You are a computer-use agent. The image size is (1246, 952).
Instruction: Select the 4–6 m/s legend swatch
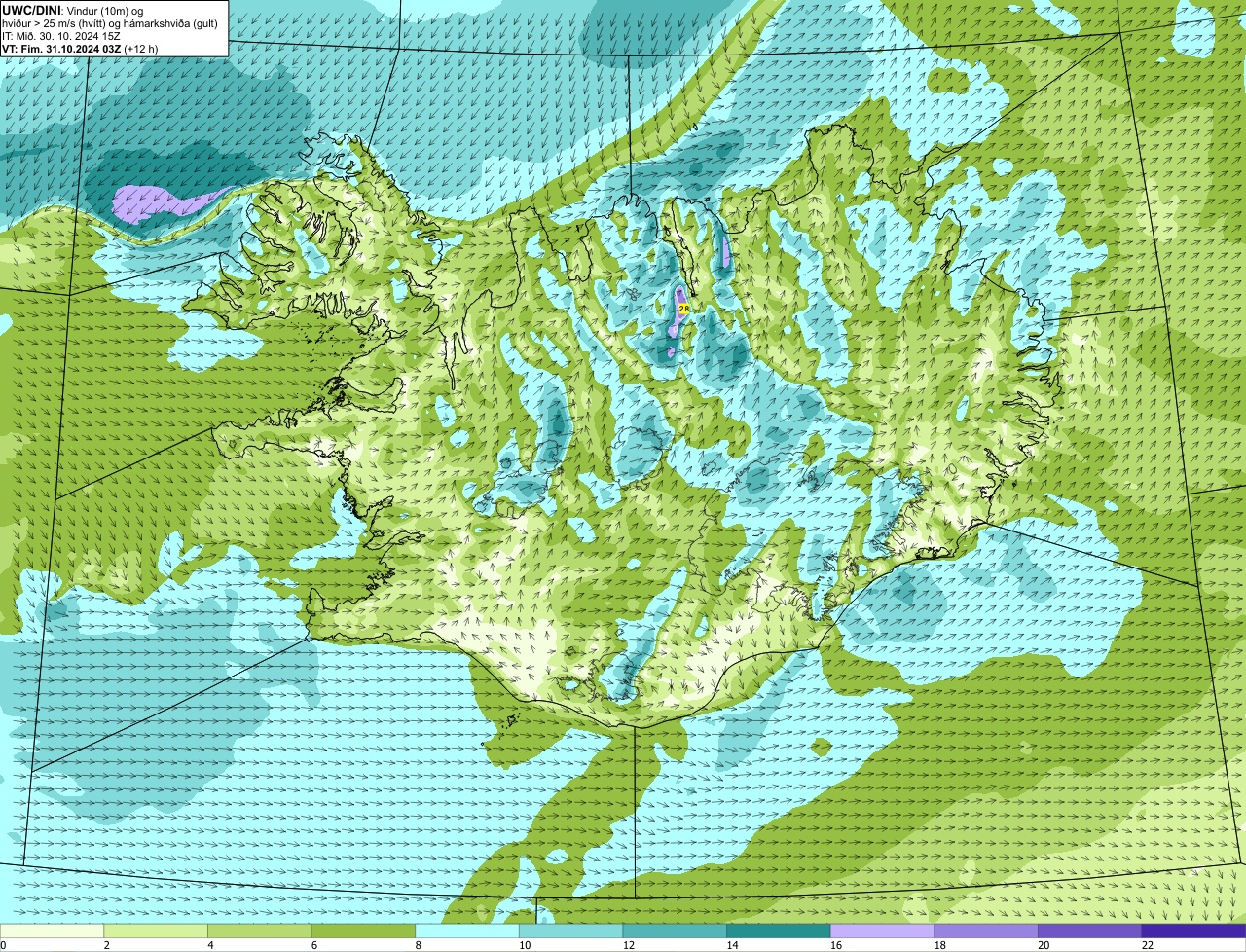(259, 932)
